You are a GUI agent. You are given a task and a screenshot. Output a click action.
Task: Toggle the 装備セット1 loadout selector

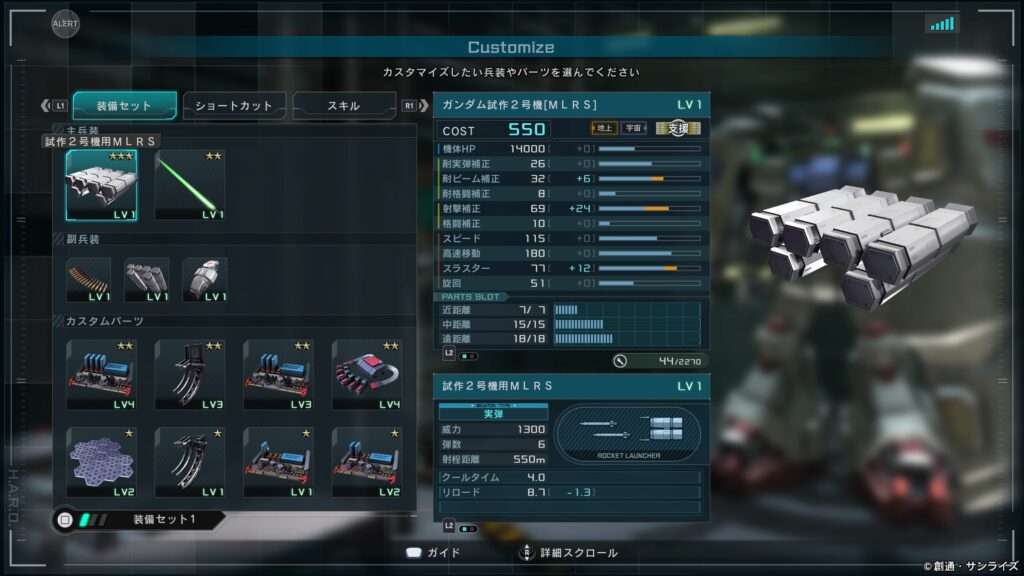[138, 520]
